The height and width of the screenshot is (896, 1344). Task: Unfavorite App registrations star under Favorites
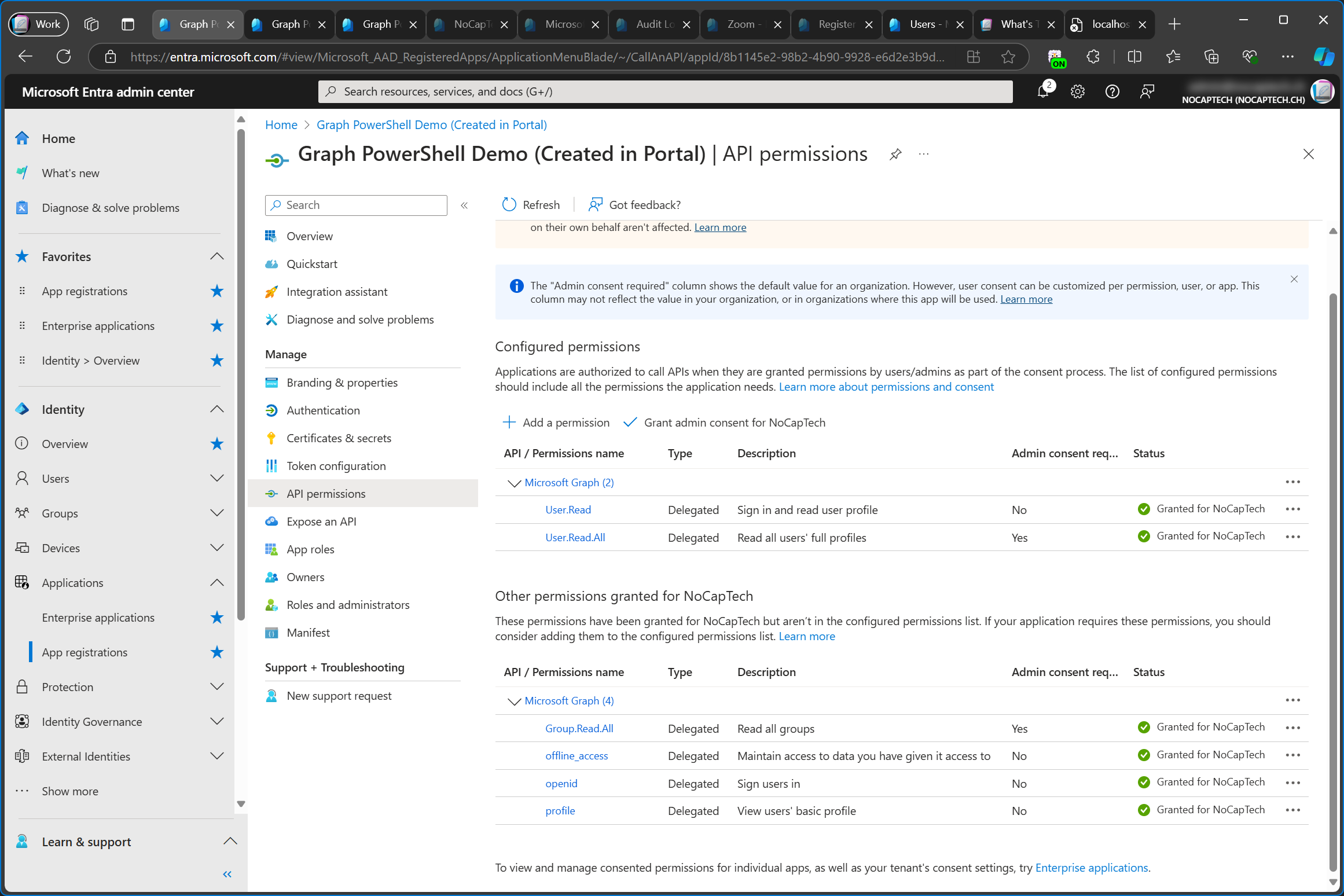[x=217, y=291]
